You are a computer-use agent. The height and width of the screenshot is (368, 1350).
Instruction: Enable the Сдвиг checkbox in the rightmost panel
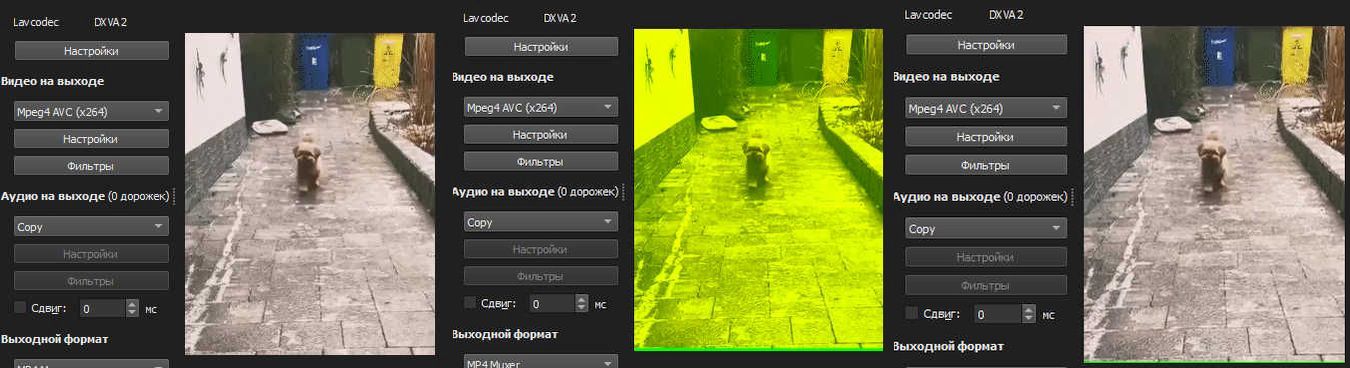pyautogui.click(x=911, y=313)
